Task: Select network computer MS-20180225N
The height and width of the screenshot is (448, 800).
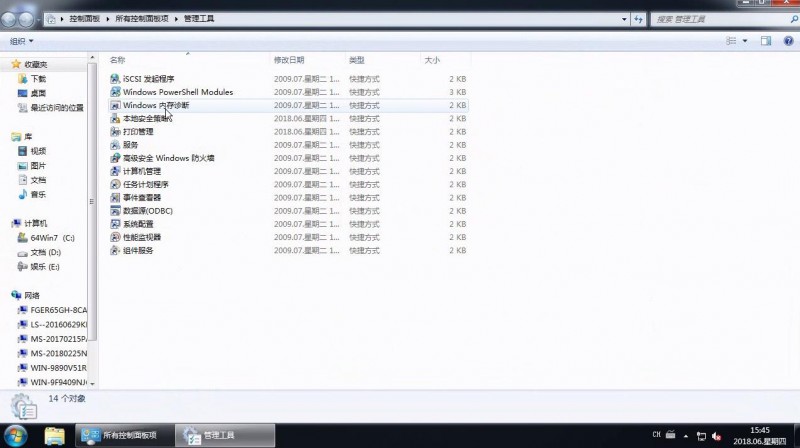Action: tap(52, 353)
